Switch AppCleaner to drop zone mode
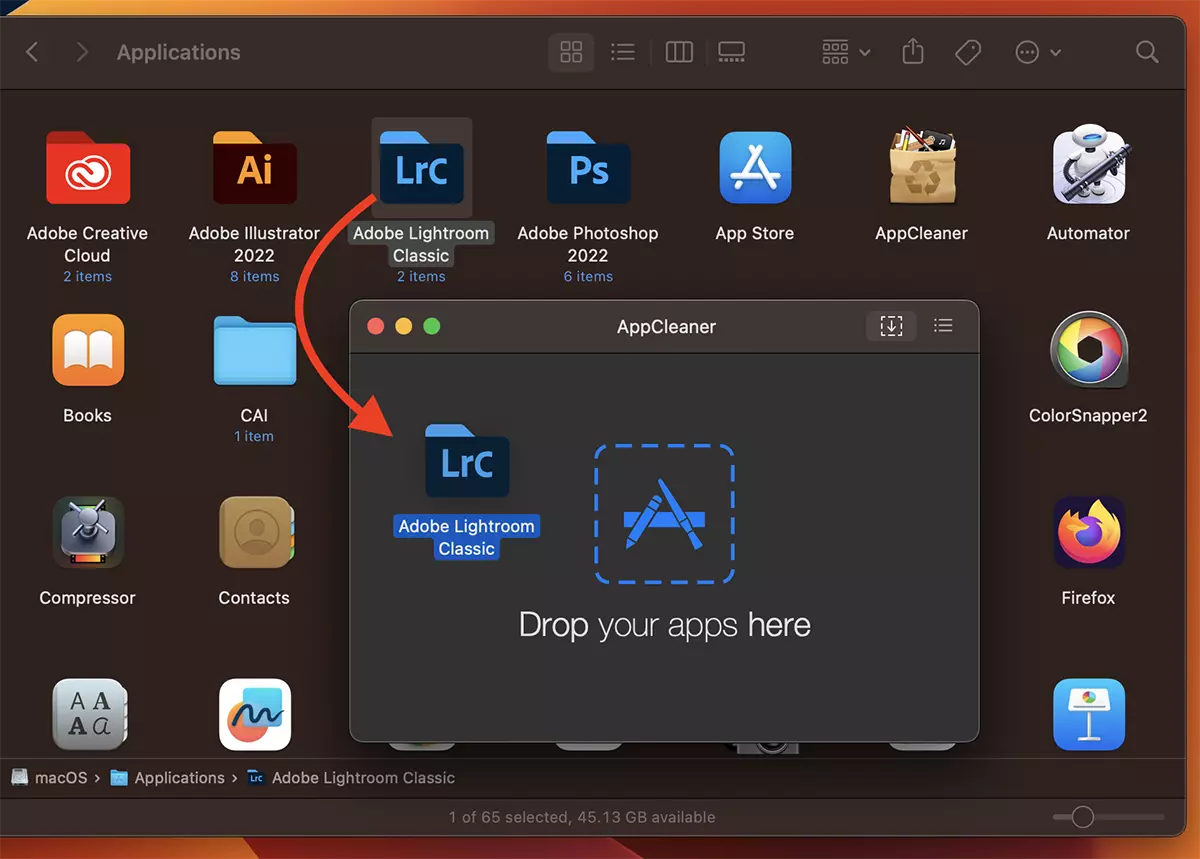 [891, 325]
